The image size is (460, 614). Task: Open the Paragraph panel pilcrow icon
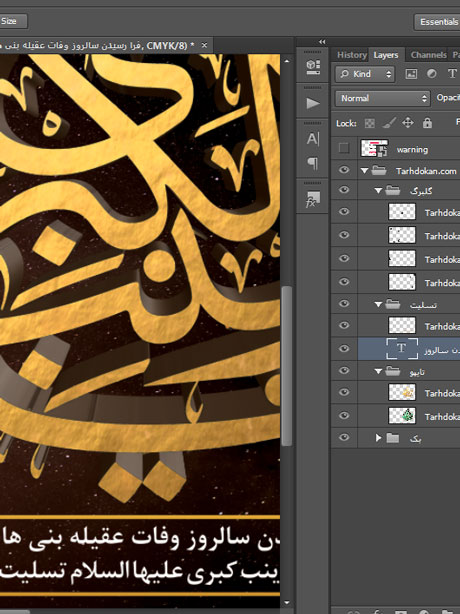(313, 163)
